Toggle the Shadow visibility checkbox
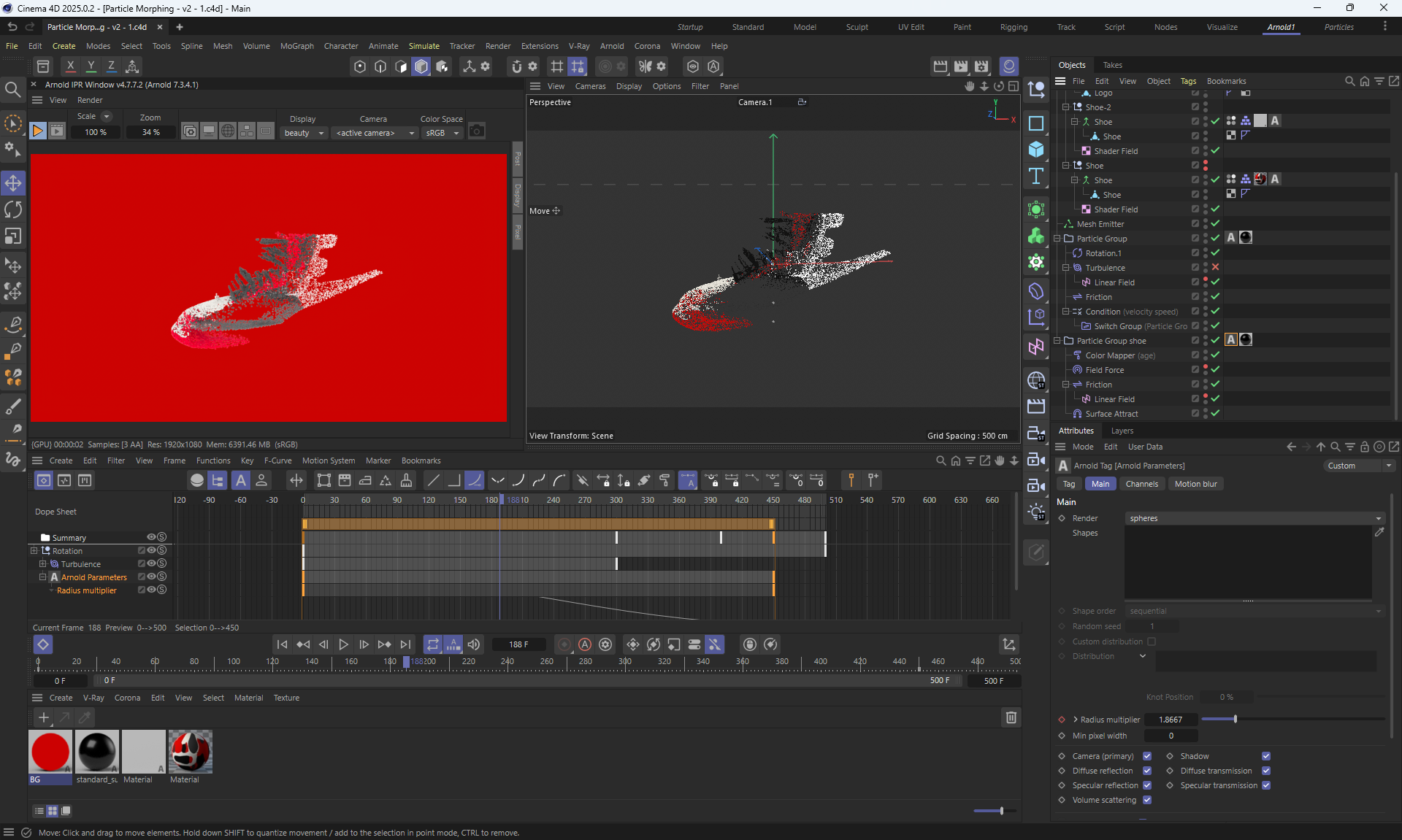This screenshot has width=1402, height=840. [1266, 756]
